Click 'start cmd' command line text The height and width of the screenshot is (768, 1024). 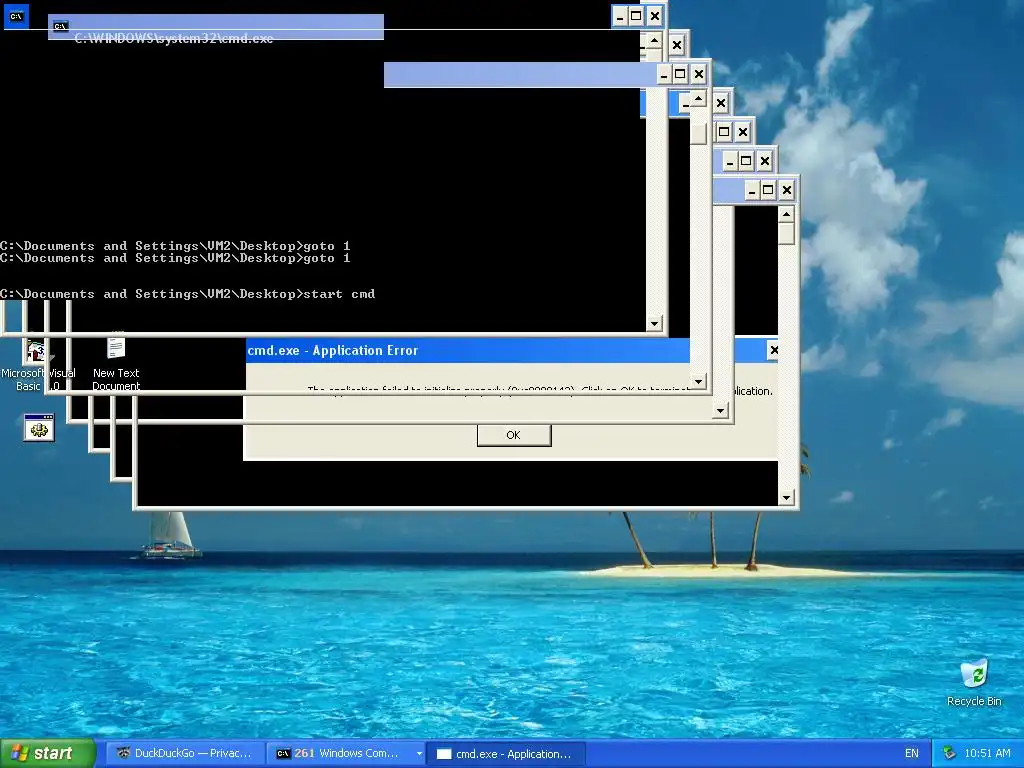click(x=340, y=294)
